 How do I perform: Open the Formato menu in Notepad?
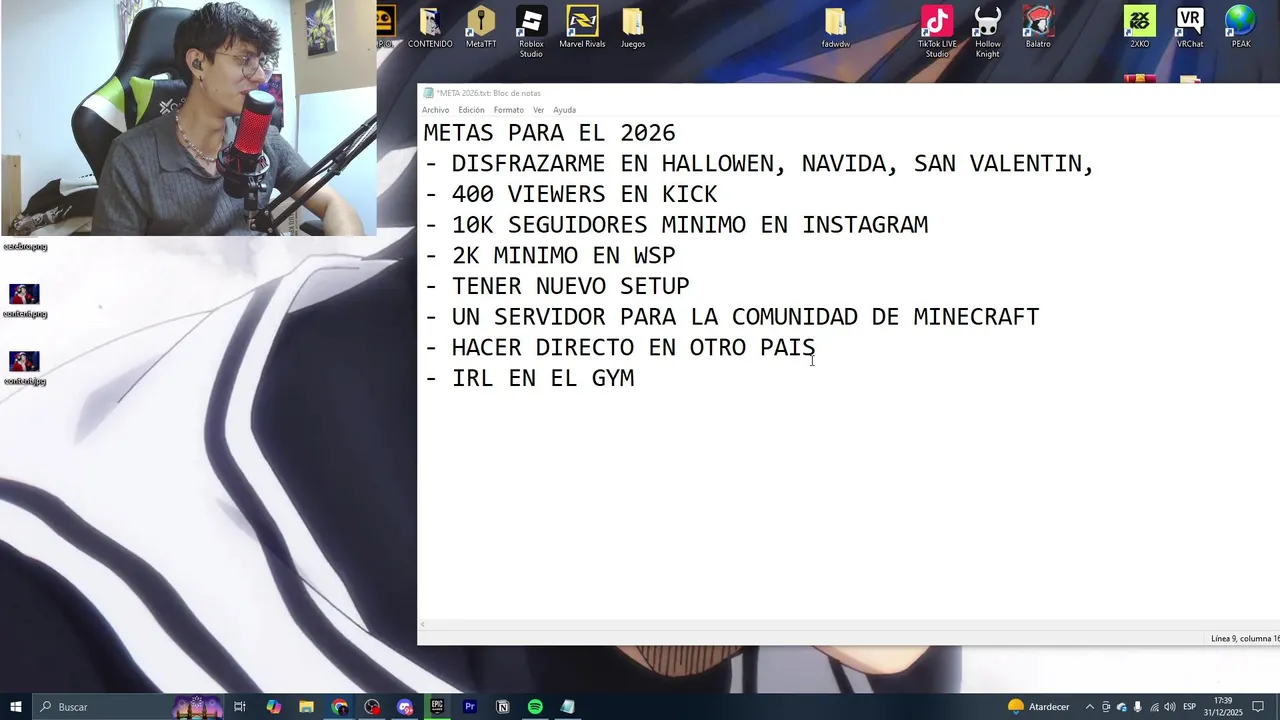click(x=508, y=110)
